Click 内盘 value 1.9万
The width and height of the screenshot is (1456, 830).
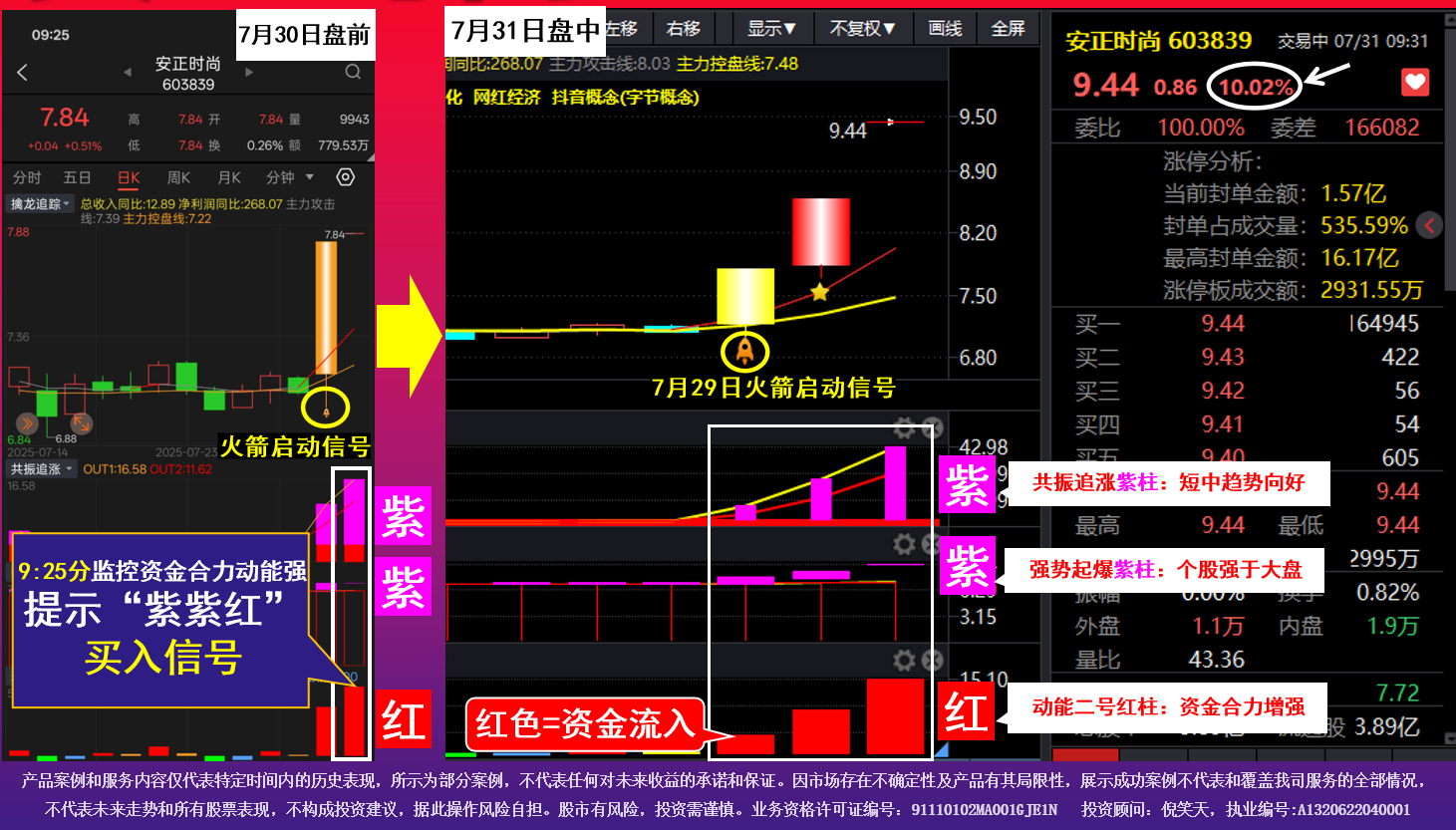(1392, 626)
